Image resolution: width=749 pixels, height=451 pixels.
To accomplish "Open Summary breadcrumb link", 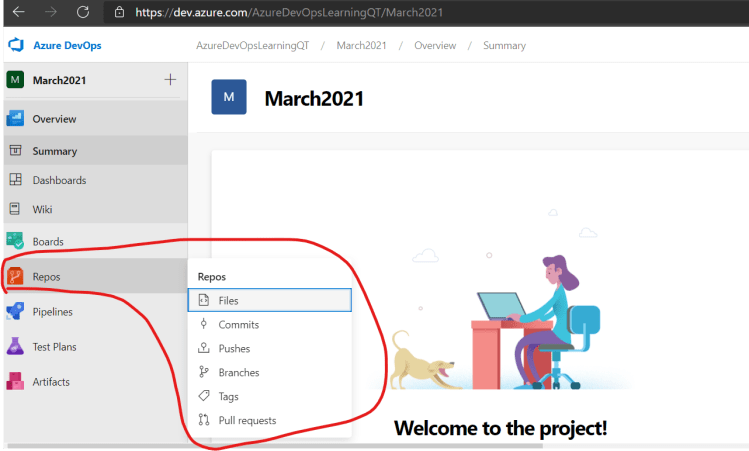I will coord(504,45).
